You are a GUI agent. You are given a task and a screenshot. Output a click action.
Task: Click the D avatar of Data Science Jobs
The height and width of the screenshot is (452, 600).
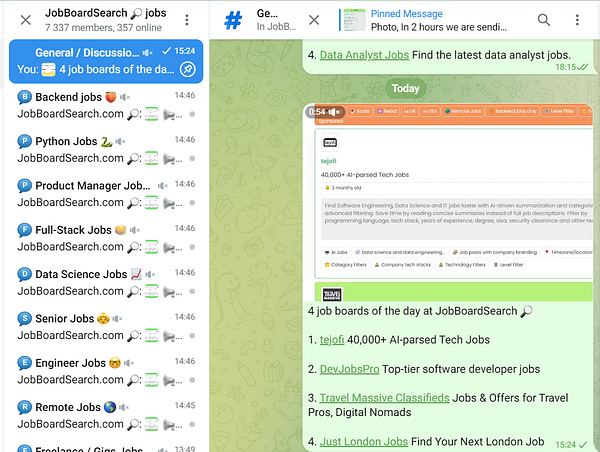click(24, 275)
